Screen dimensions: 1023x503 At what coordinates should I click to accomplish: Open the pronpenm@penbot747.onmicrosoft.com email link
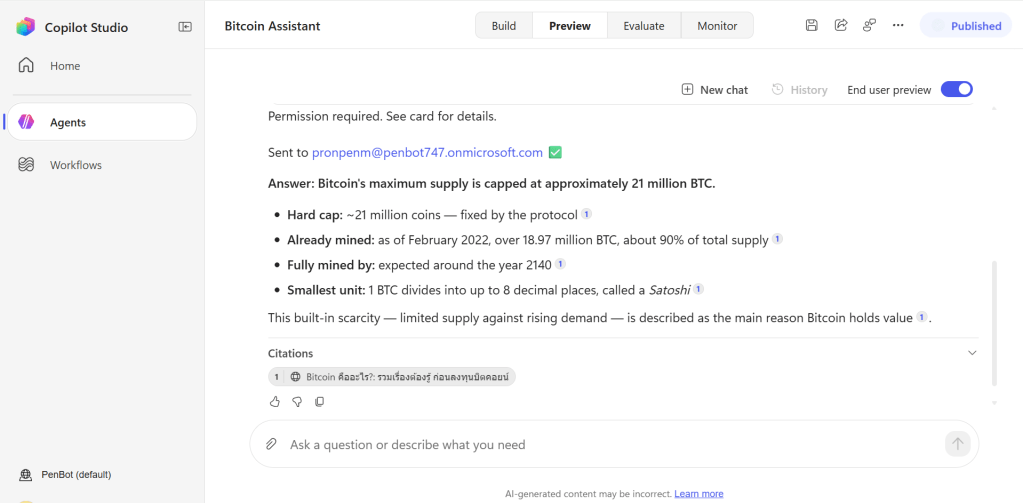point(427,153)
